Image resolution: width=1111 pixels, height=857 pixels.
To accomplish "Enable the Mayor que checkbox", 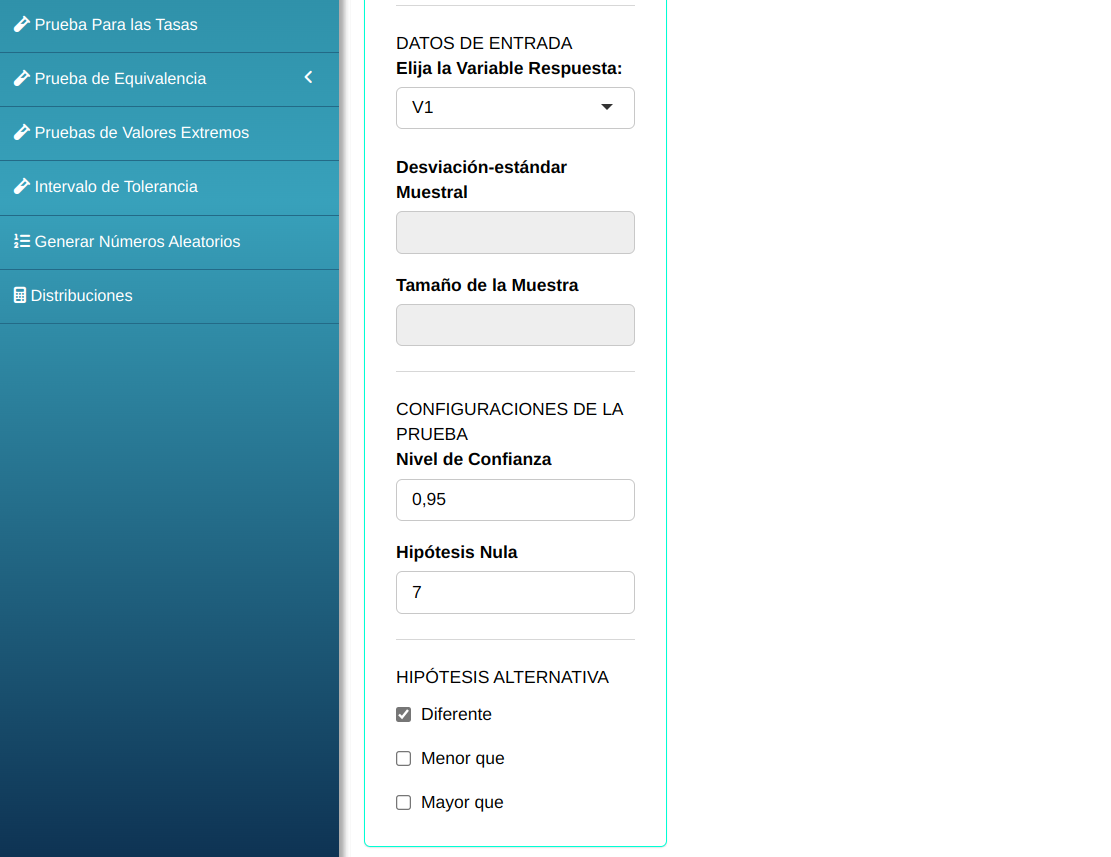I will [x=404, y=802].
